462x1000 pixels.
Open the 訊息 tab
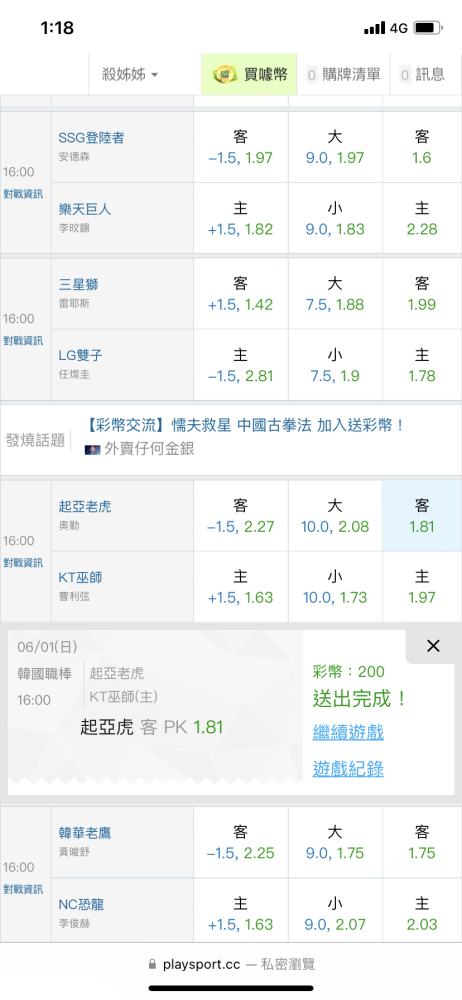tap(422, 75)
